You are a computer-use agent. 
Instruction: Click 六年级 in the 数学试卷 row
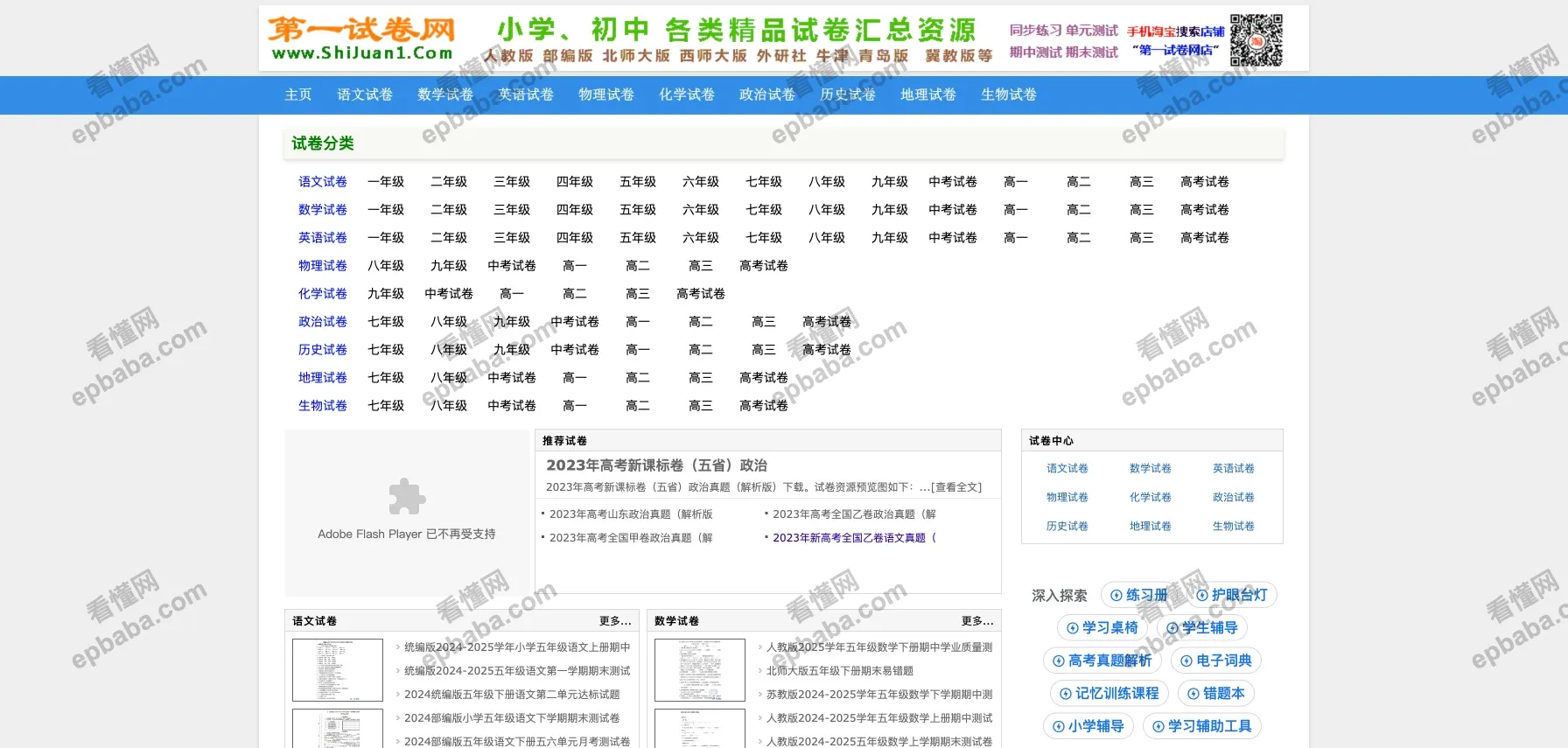tap(701, 210)
